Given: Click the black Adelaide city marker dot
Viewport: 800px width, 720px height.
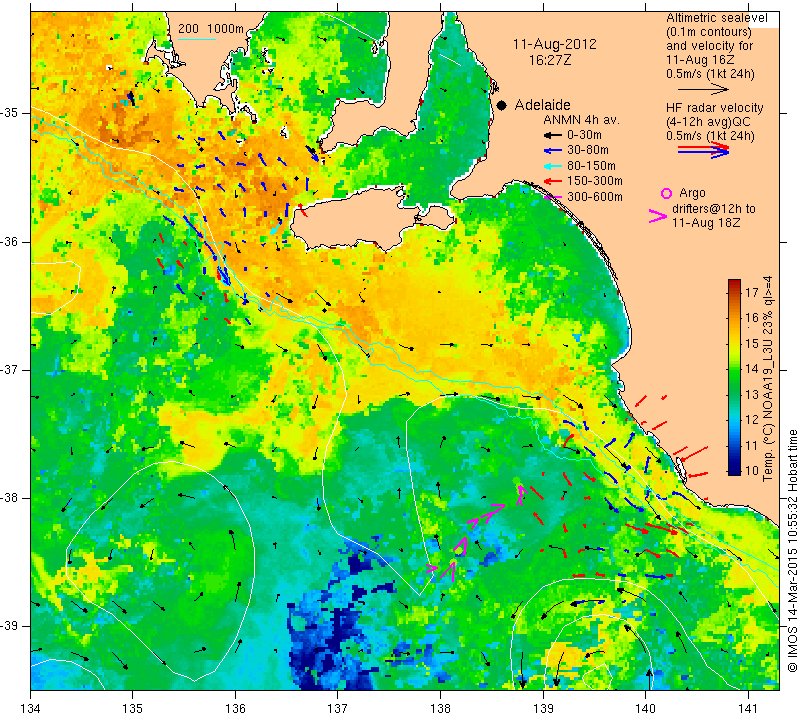Looking at the screenshot, I should (502, 105).
